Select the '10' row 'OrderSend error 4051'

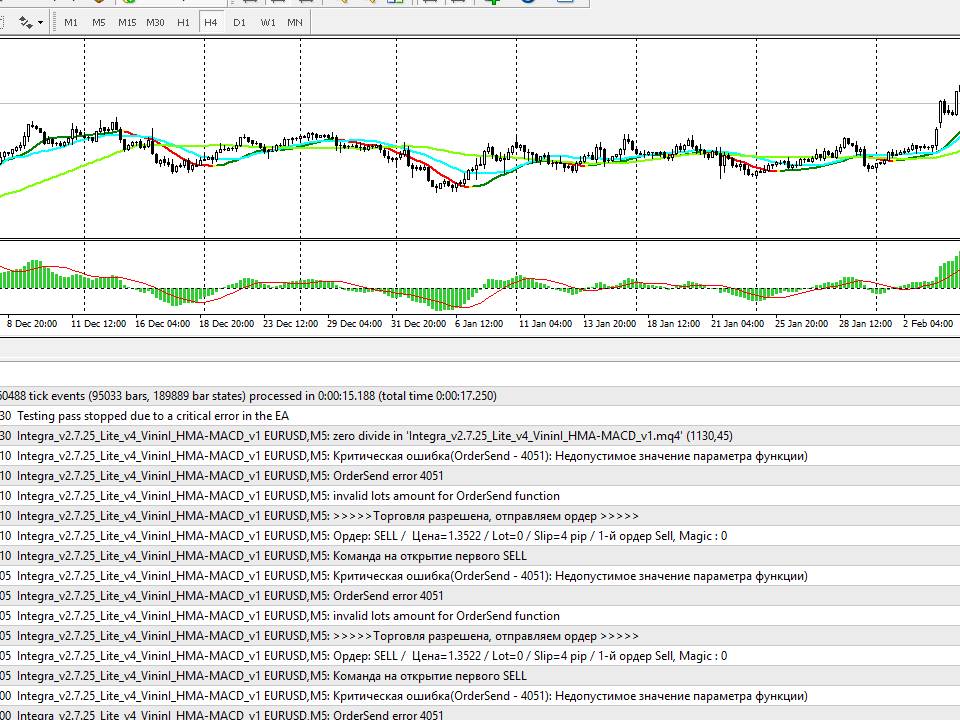pos(480,476)
